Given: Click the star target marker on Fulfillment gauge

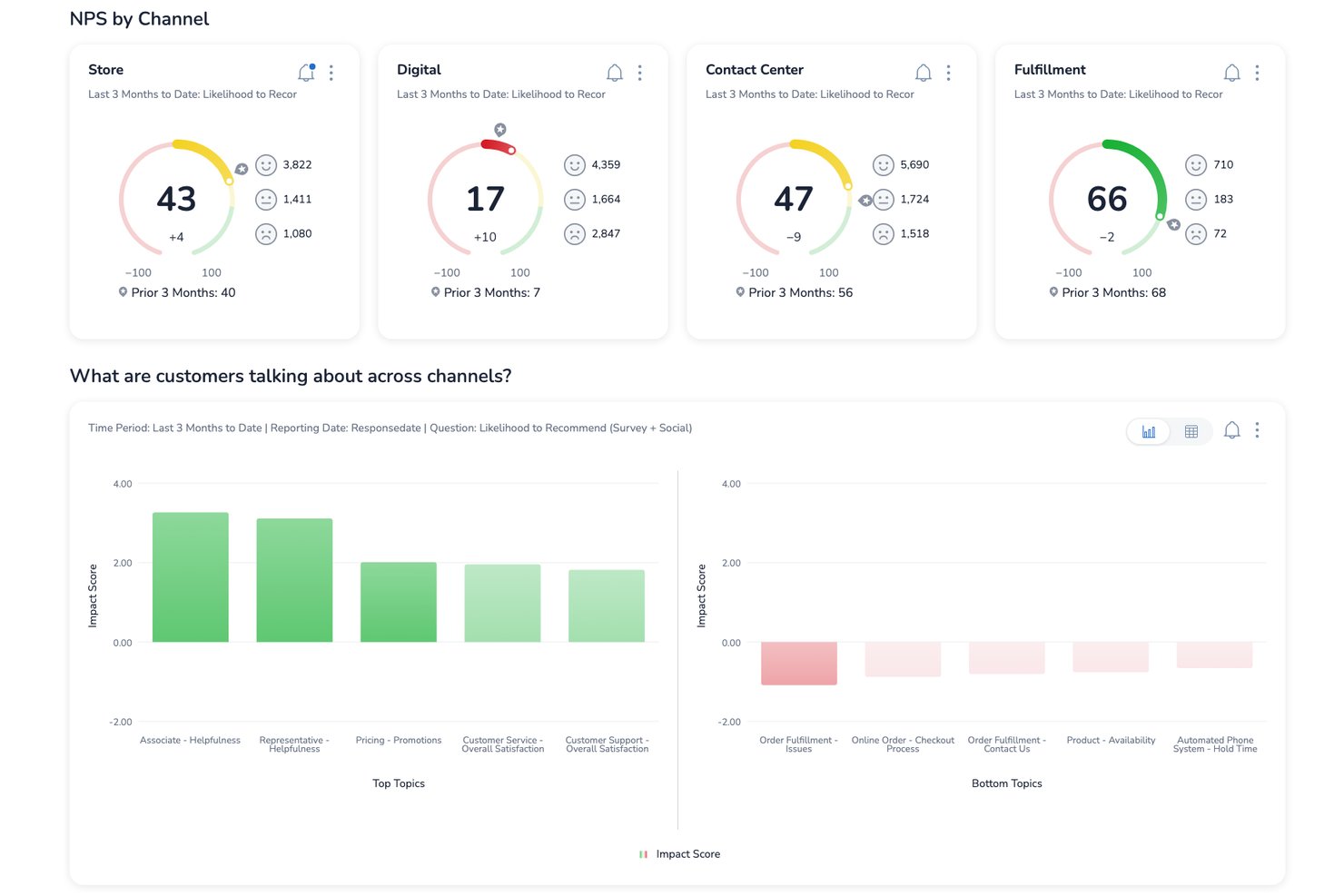Looking at the screenshot, I should click(1174, 224).
